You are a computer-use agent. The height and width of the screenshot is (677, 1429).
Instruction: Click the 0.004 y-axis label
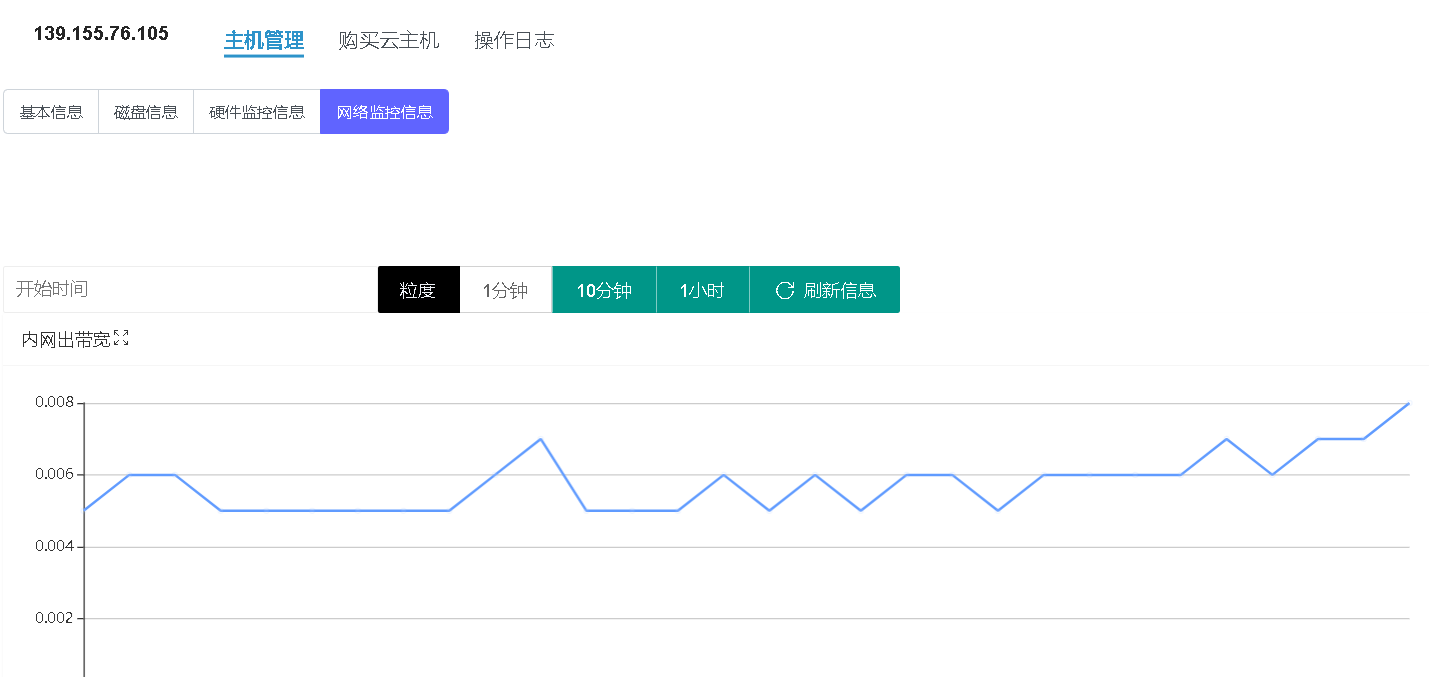coord(55,547)
